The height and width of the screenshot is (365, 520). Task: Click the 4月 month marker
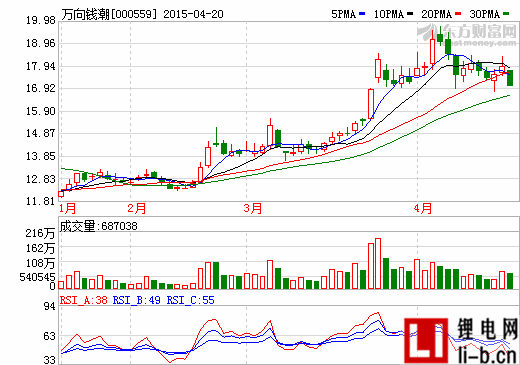[423, 209]
